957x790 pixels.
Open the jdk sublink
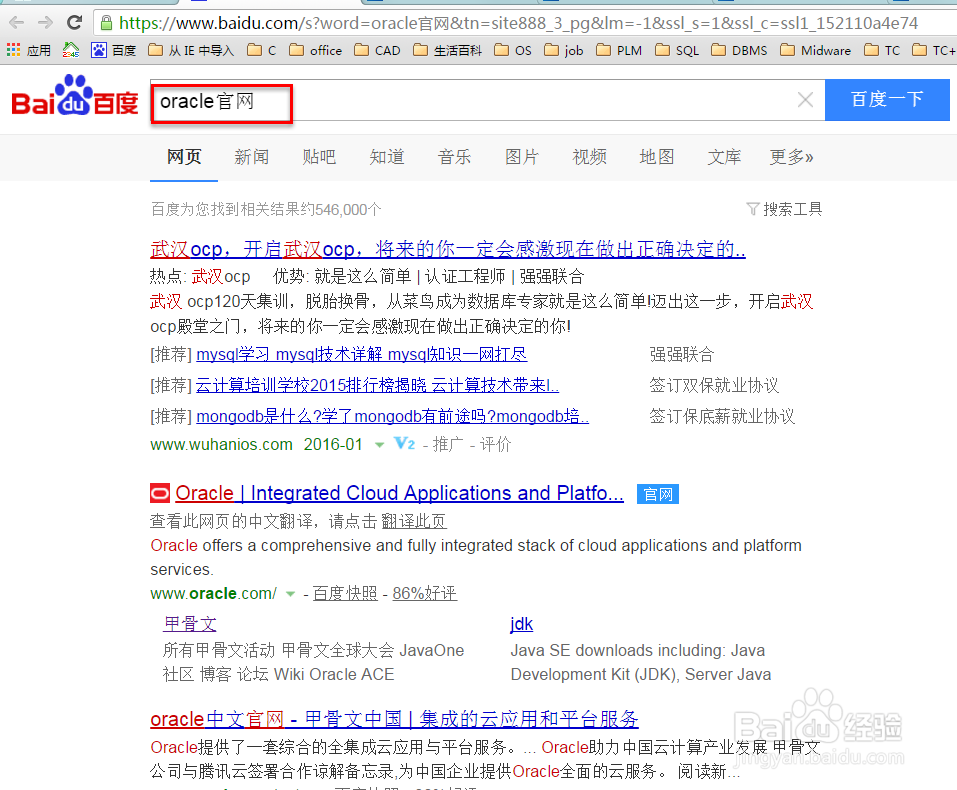click(522, 624)
